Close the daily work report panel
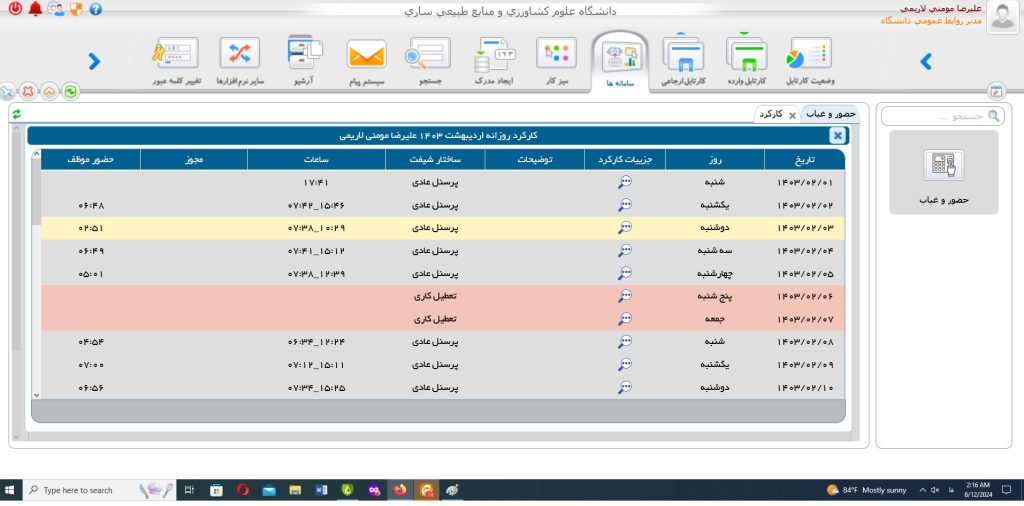The image size is (1024, 506). coord(837,135)
